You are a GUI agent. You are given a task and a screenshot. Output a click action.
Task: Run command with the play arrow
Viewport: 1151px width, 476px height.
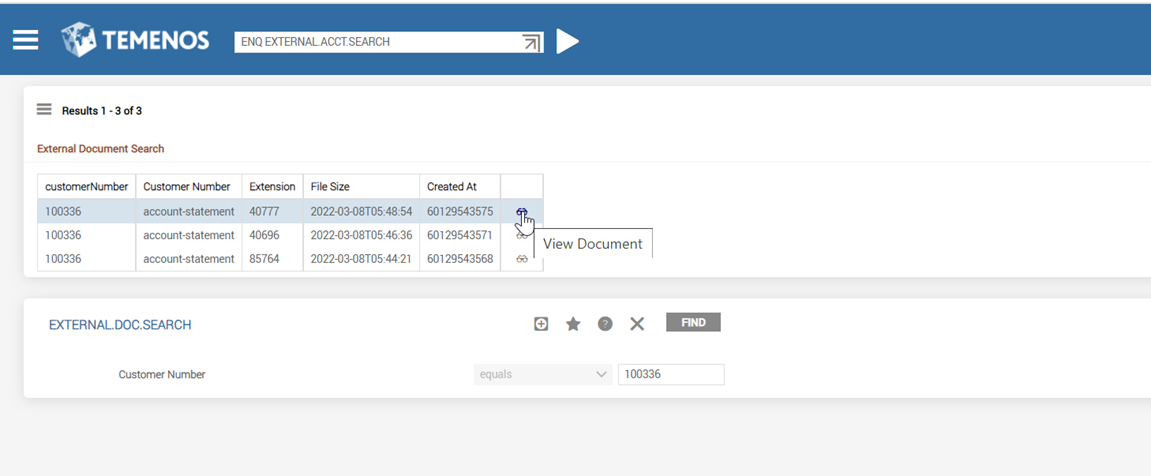(x=567, y=41)
